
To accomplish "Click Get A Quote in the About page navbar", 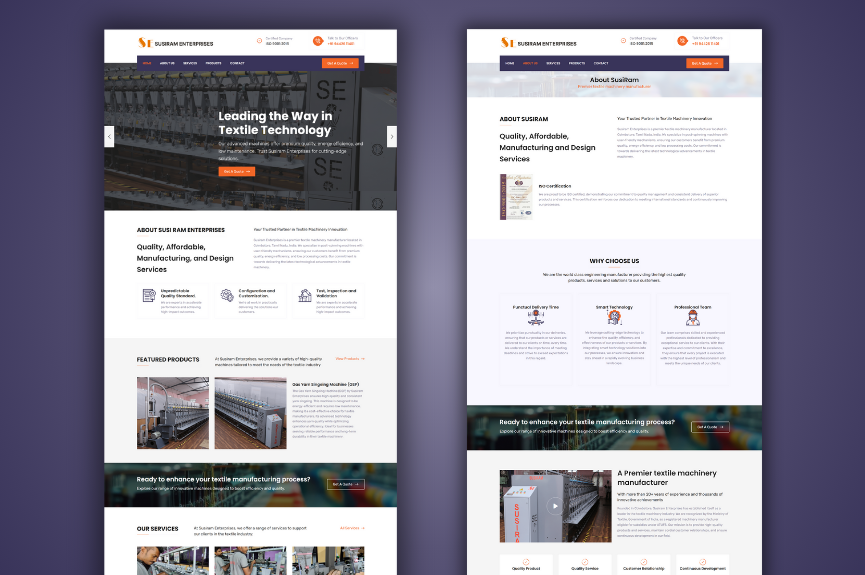I will pyautogui.click(x=704, y=63).
